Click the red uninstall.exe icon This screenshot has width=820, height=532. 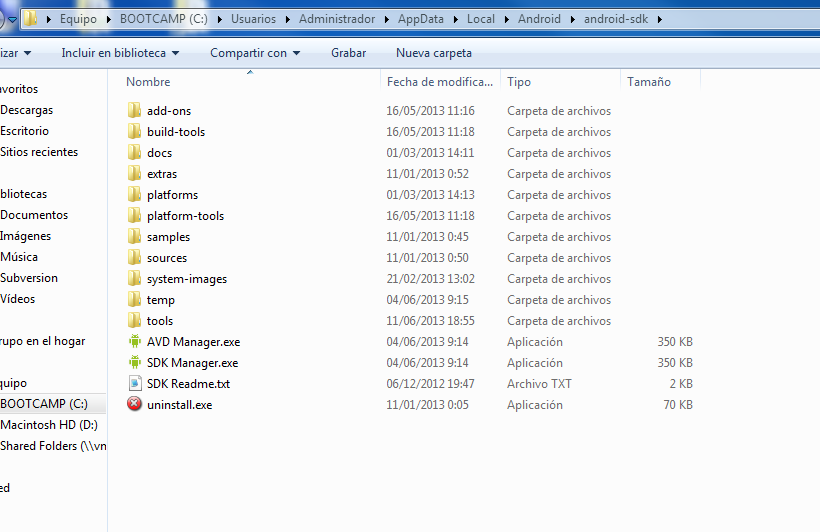[x=134, y=404]
